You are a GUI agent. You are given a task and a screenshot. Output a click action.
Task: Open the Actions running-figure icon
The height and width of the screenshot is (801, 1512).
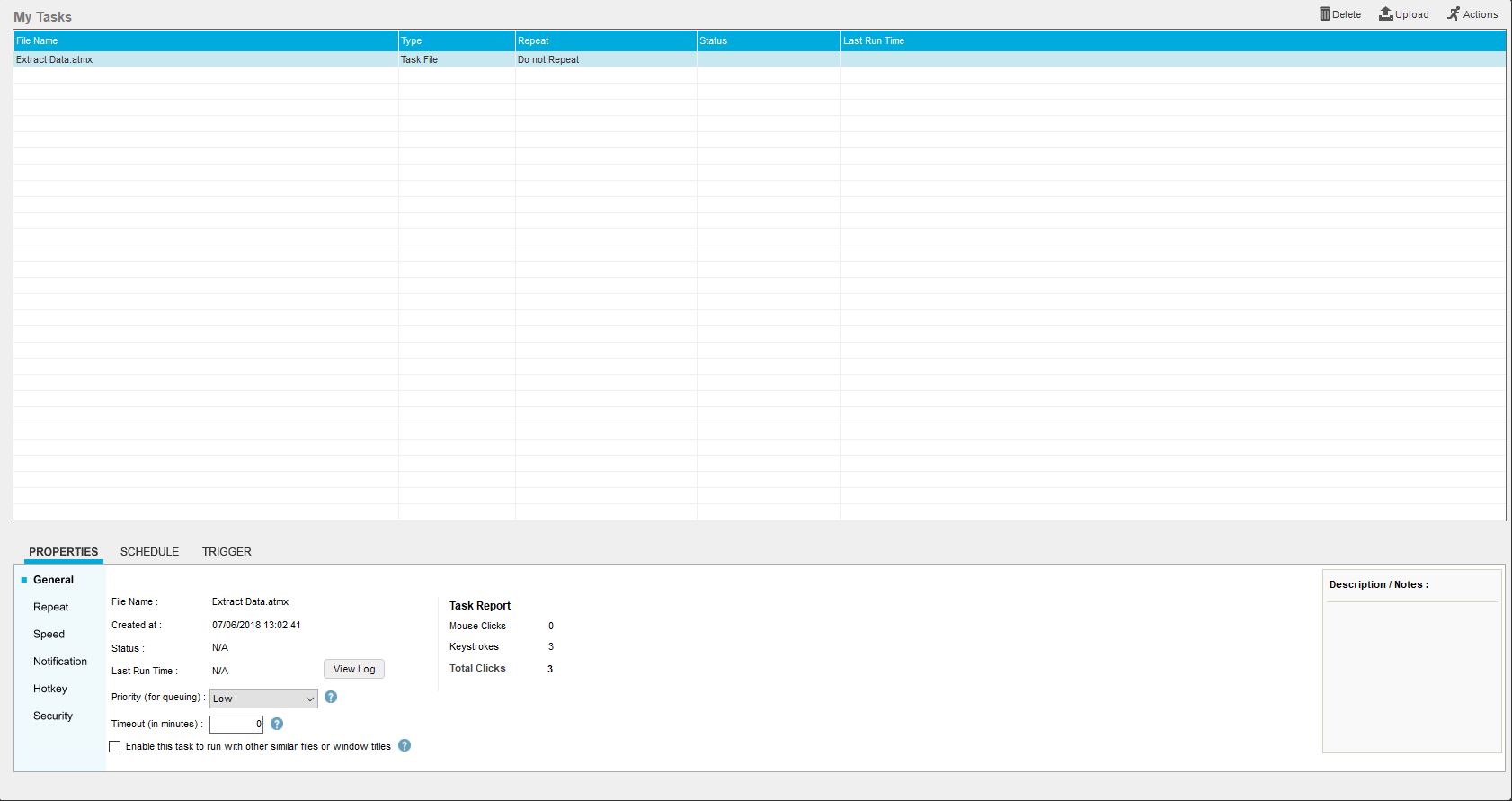click(x=1454, y=13)
